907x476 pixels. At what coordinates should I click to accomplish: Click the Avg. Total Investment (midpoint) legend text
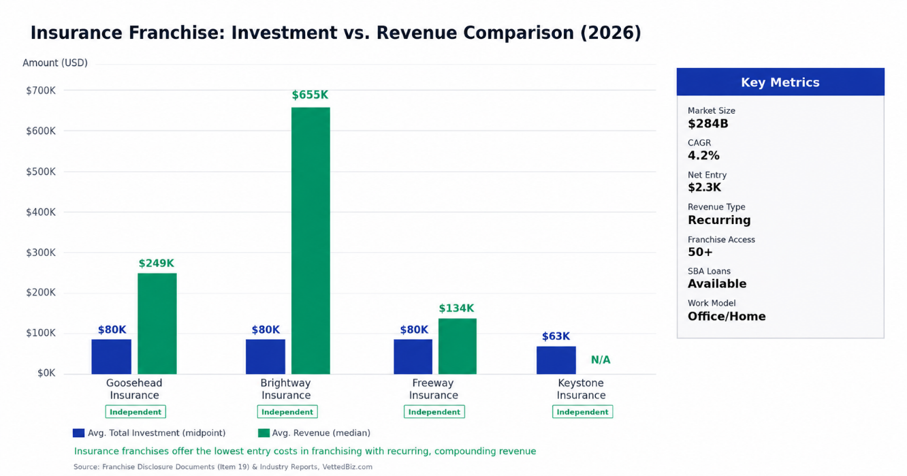(x=157, y=433)
